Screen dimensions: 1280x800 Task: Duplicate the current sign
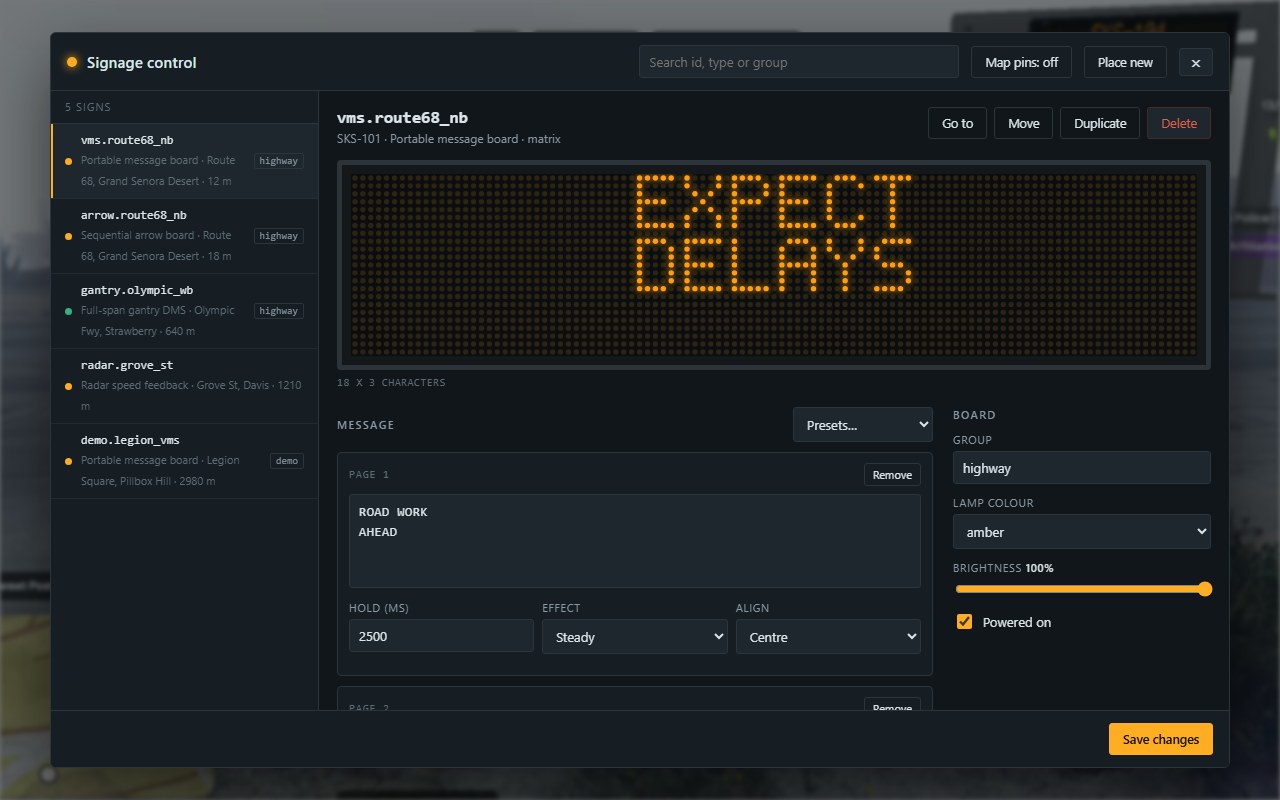(1100, 123)
